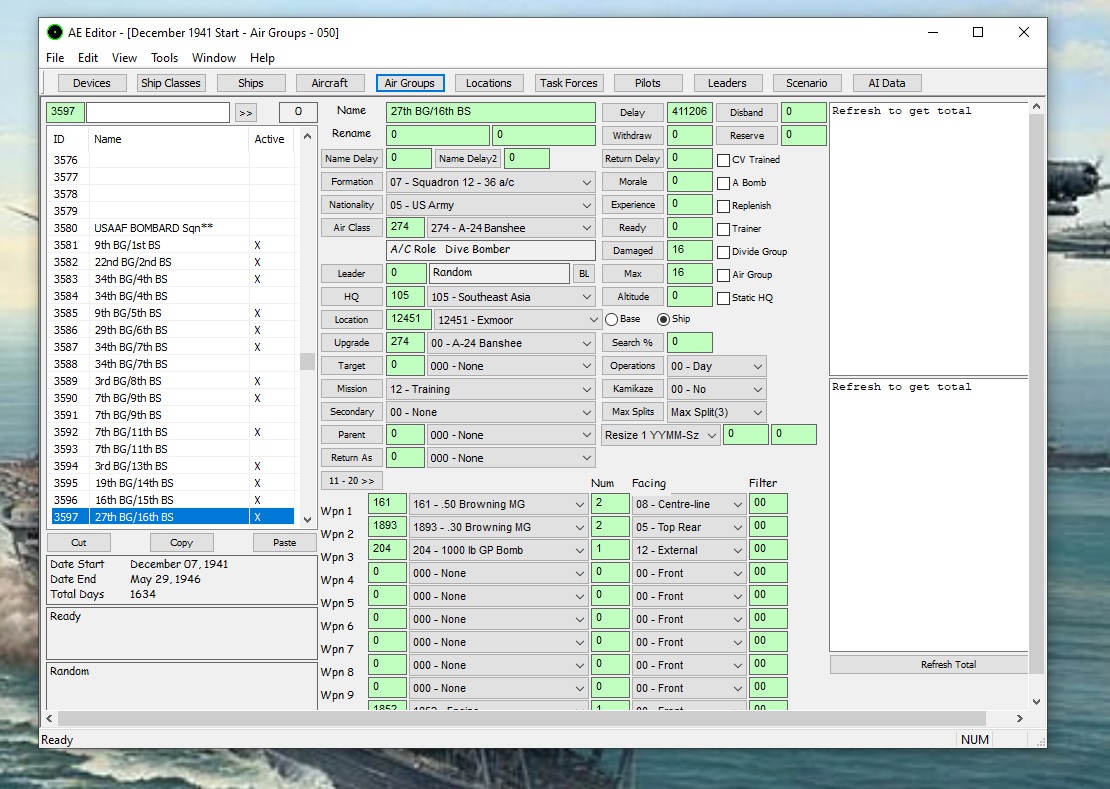
Task: Click the list scroll-down arrow in air group list
Action: click(x=307, y=519)
